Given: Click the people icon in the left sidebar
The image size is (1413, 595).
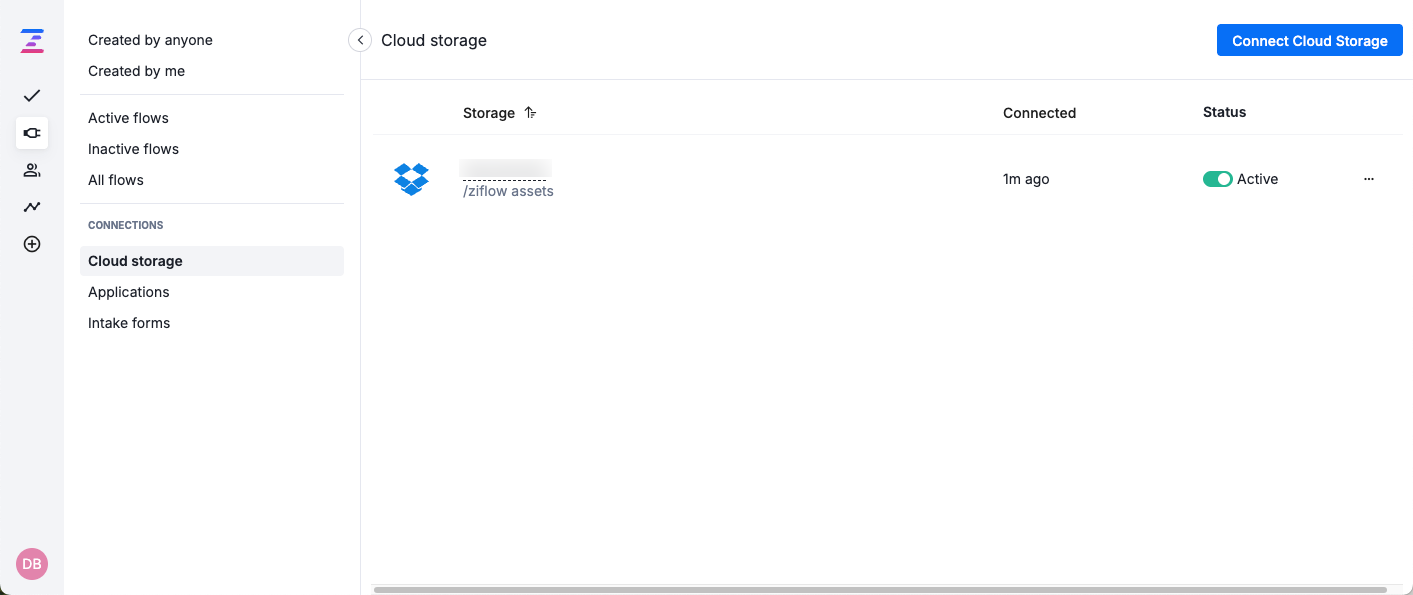Looking at the screenshot, I should click(31, 170).
